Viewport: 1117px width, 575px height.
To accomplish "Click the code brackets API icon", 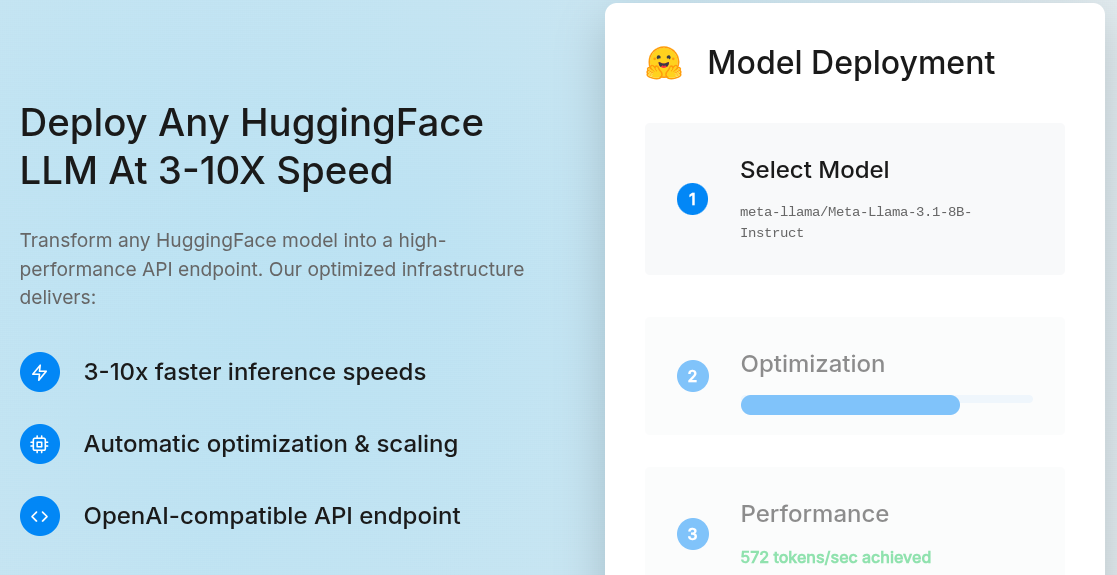I will pos(40,516).
